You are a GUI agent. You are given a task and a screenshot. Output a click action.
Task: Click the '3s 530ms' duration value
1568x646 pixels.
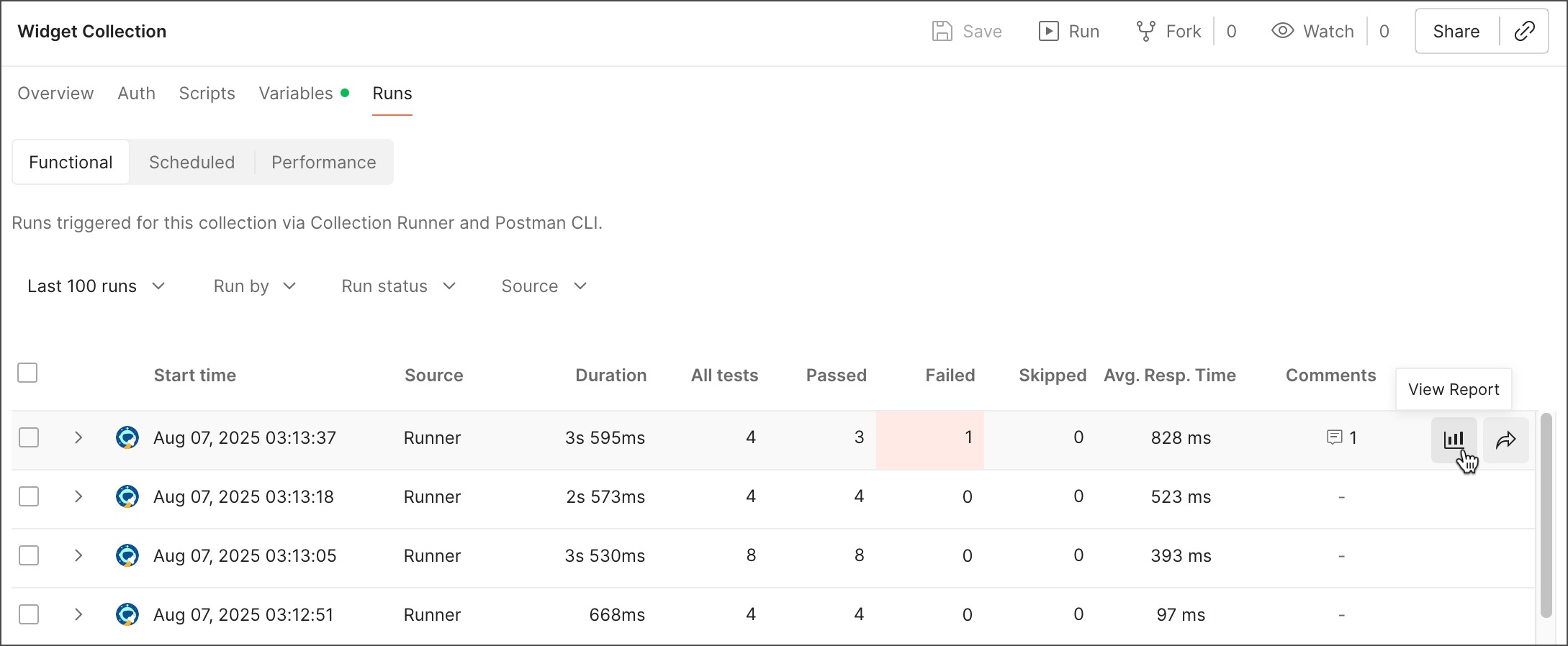click(x=605, y=555)
